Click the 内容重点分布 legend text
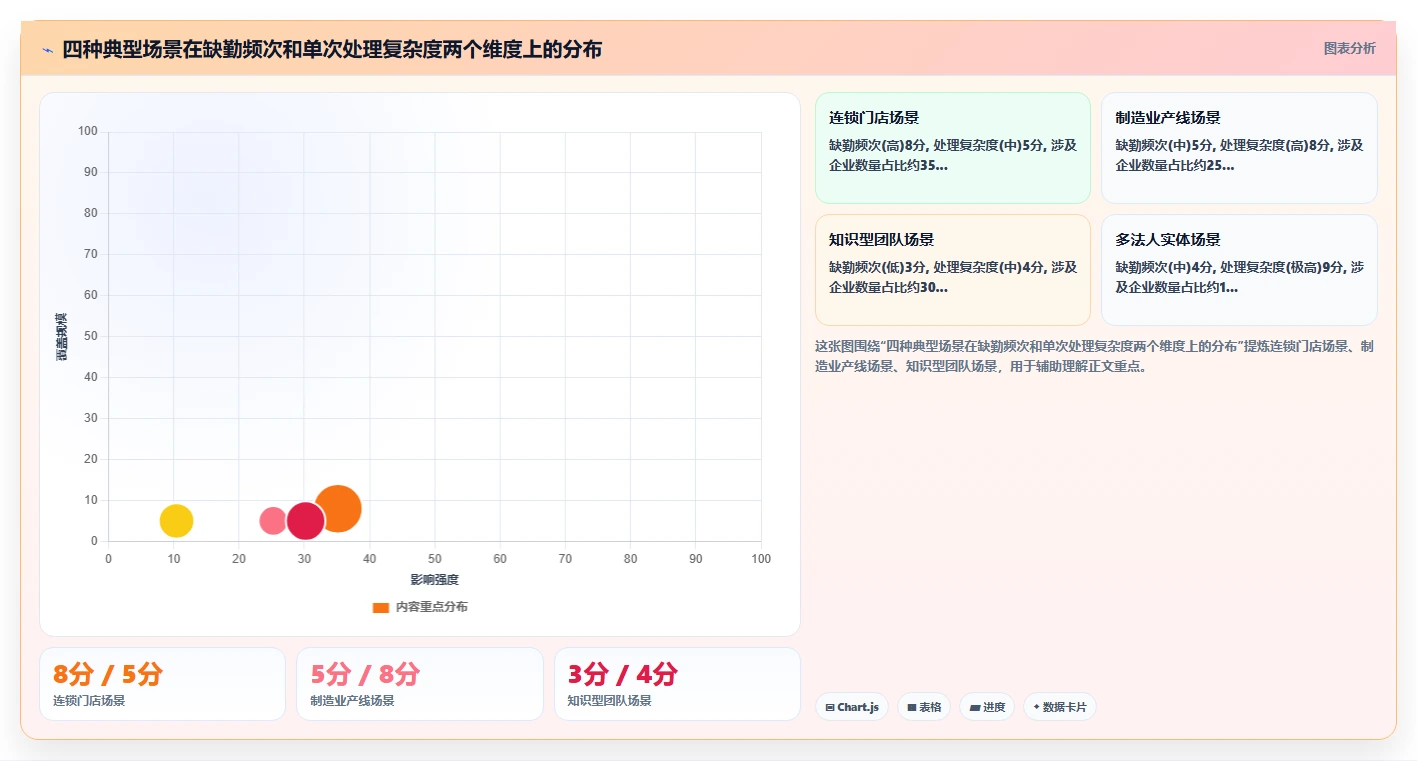The image size is (1417, 761). point(431,607)
